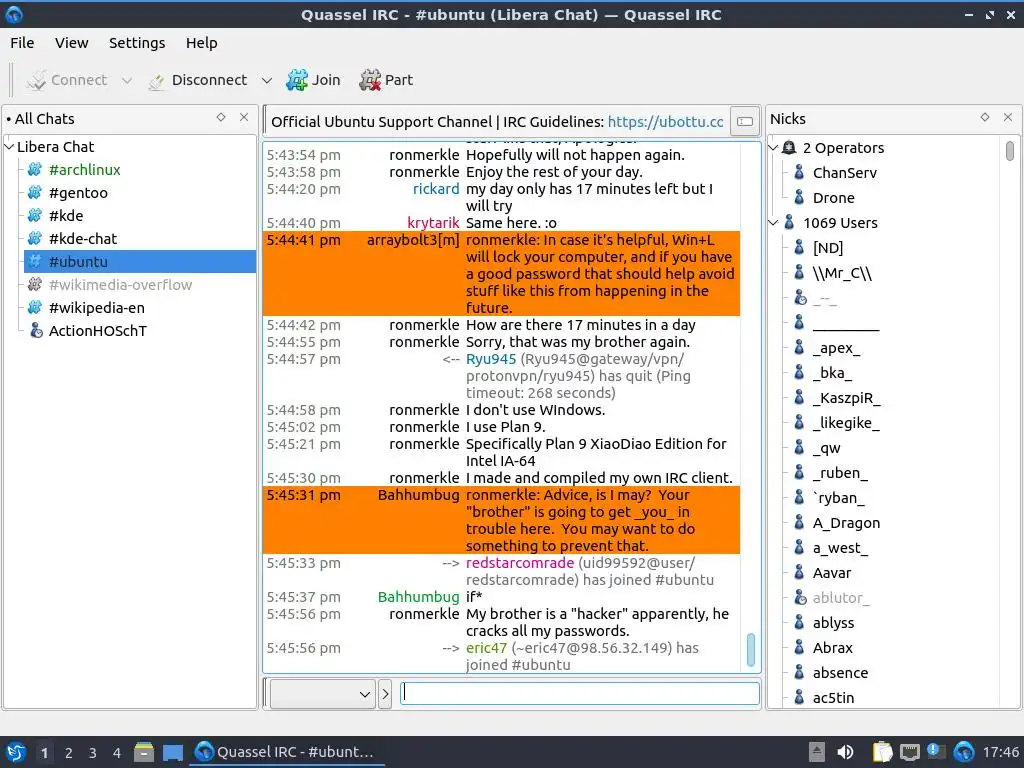Click the #ubuntu channel icon

point(35,261)
